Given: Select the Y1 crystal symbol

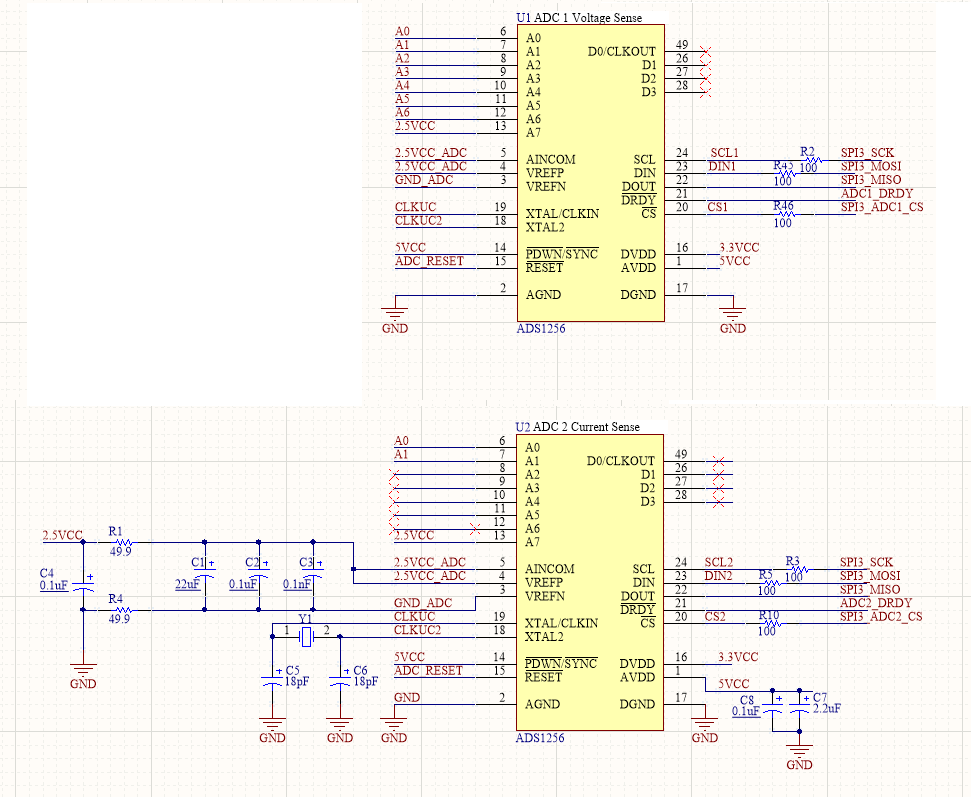Looking at the screenshot, I should tap(307, 637).
